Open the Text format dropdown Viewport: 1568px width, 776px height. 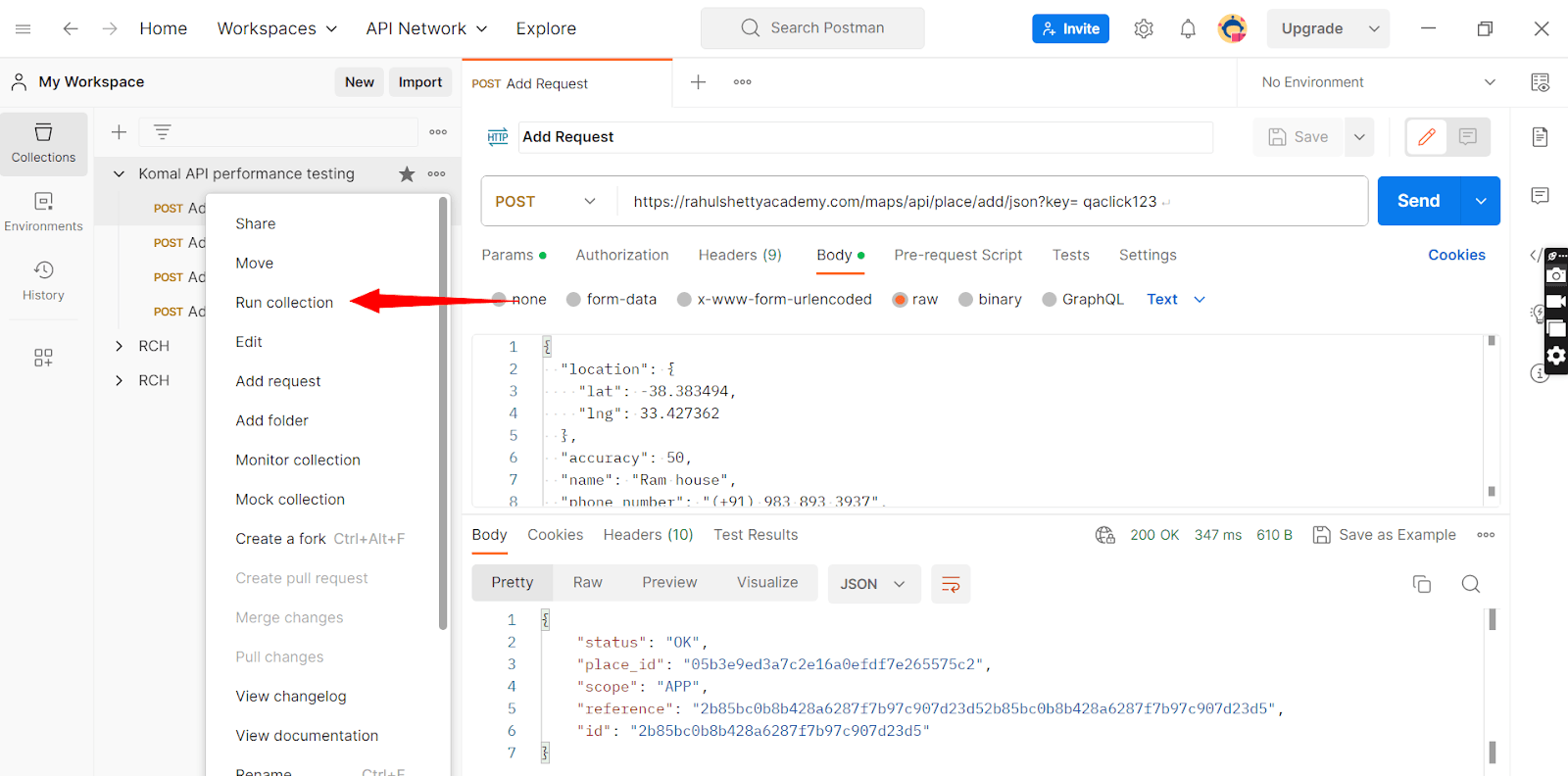click(x=1176, y=300)
